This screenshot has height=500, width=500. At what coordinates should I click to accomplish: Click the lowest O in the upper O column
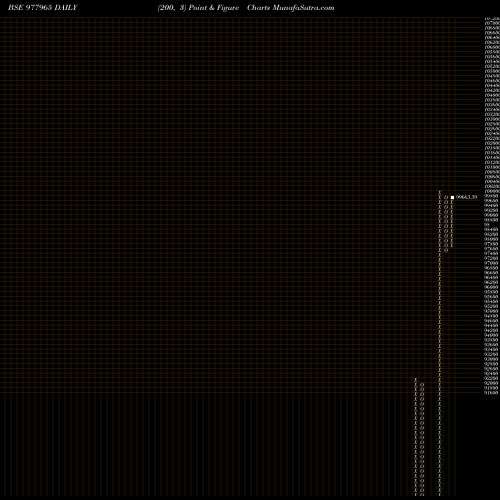[446, 250]
